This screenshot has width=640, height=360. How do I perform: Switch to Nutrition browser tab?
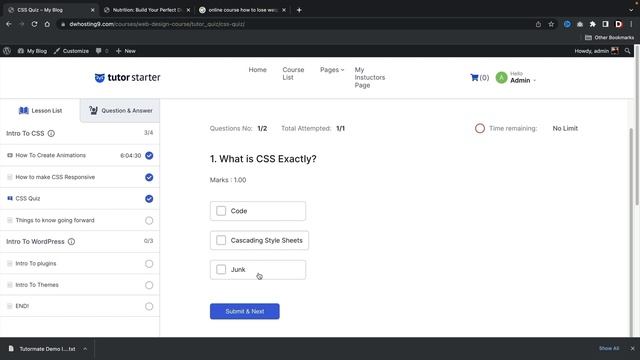(x=147, y=10)
